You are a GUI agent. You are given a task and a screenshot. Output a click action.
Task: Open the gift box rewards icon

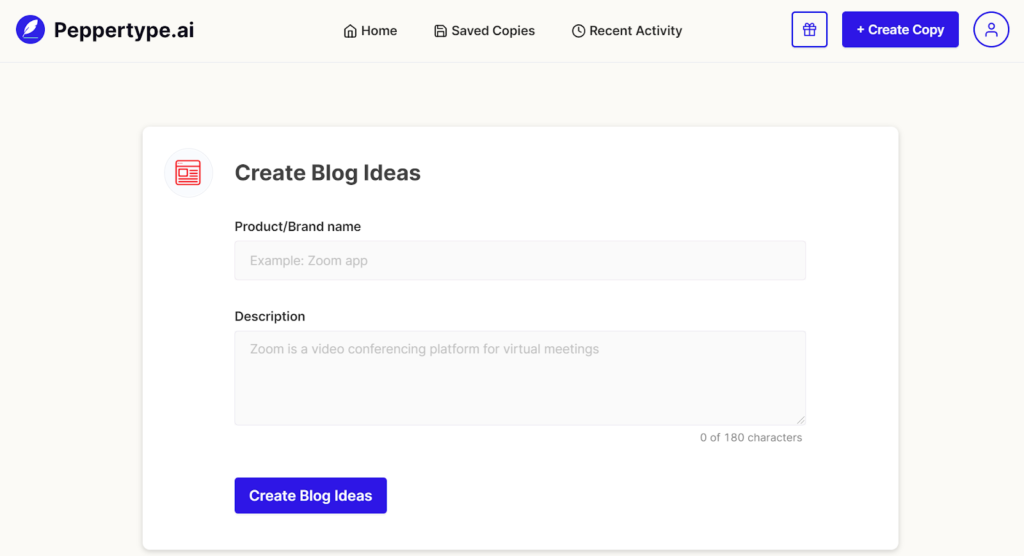(809, 30)
